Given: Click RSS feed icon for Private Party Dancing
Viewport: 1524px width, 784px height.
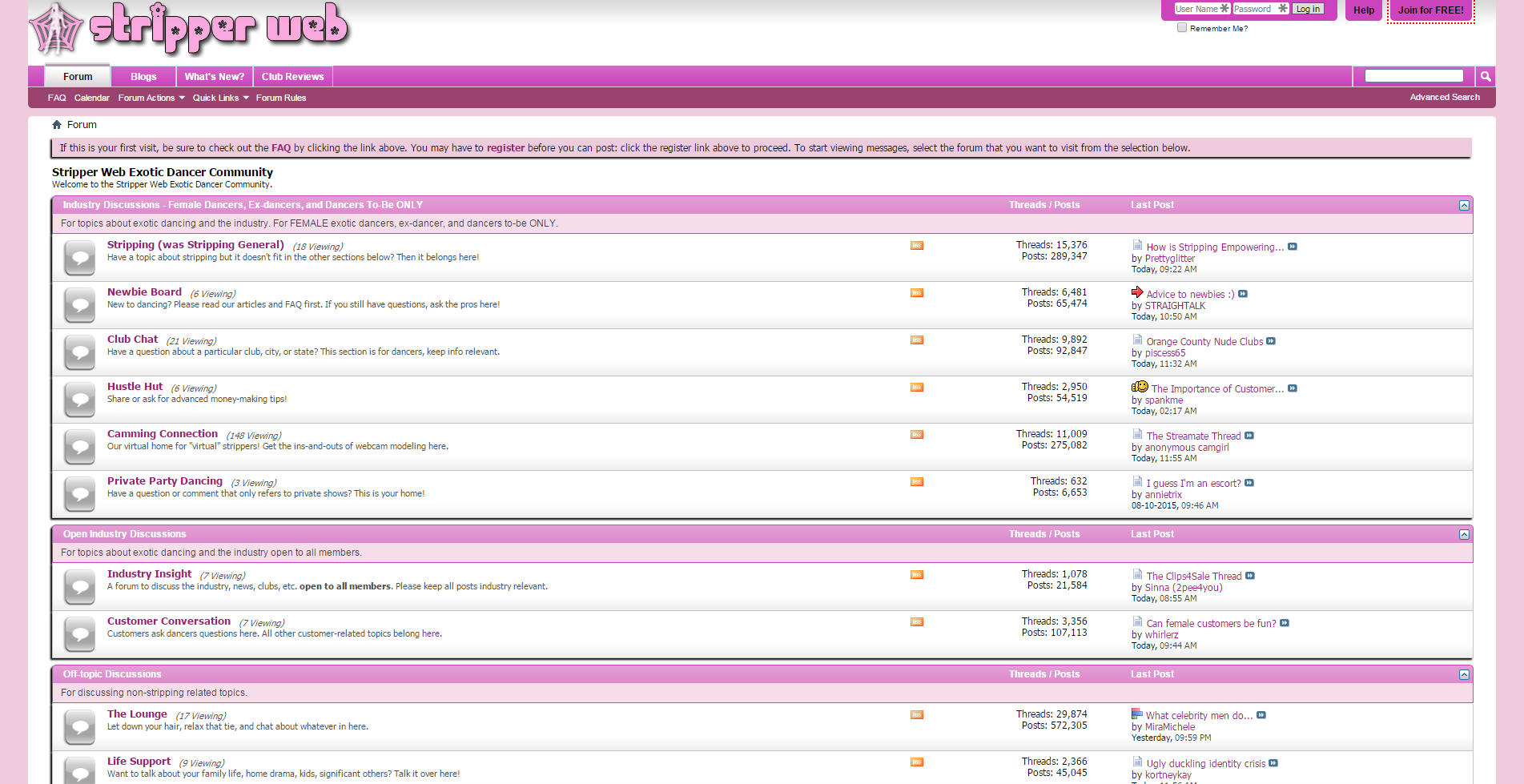Looking at the screenshot, I should click(917, 482).
